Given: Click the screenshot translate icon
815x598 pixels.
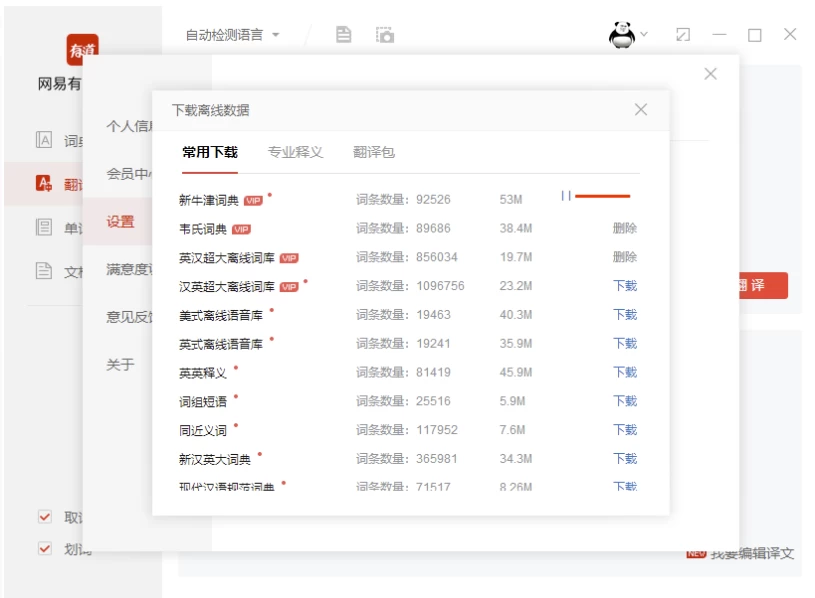Looking at the screenshot, I should click(x=385, y=35).
